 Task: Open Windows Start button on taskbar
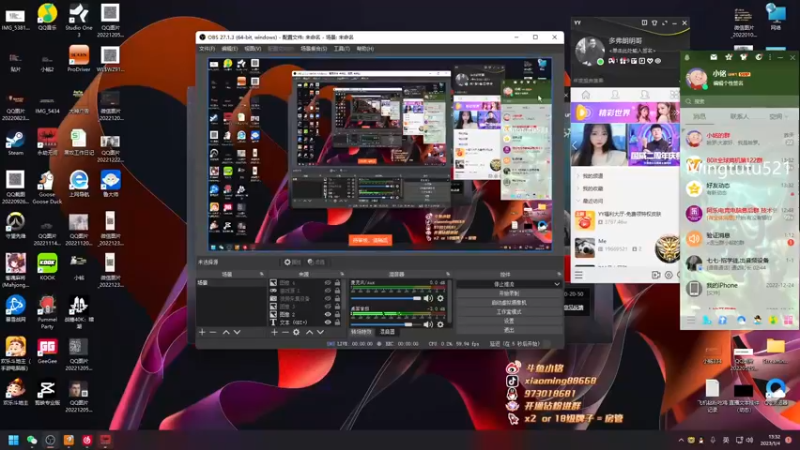pyautogui.click(x=14, y=440)
